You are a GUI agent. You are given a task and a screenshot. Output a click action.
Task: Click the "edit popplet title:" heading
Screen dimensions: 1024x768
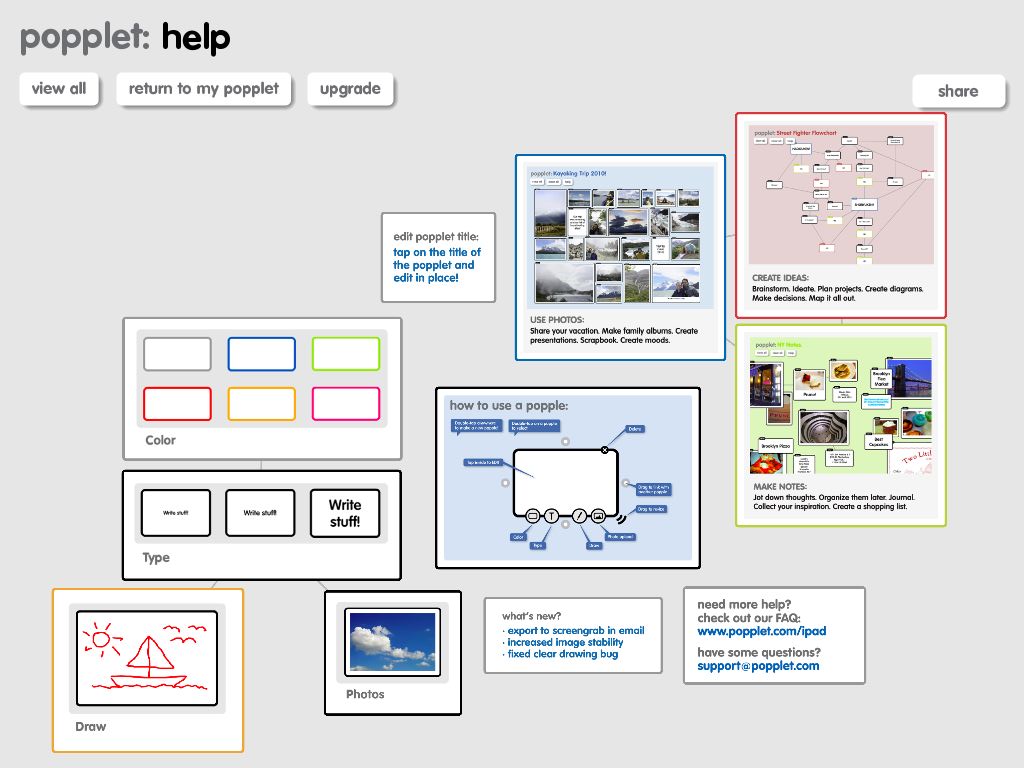click(x=436, y=236)
